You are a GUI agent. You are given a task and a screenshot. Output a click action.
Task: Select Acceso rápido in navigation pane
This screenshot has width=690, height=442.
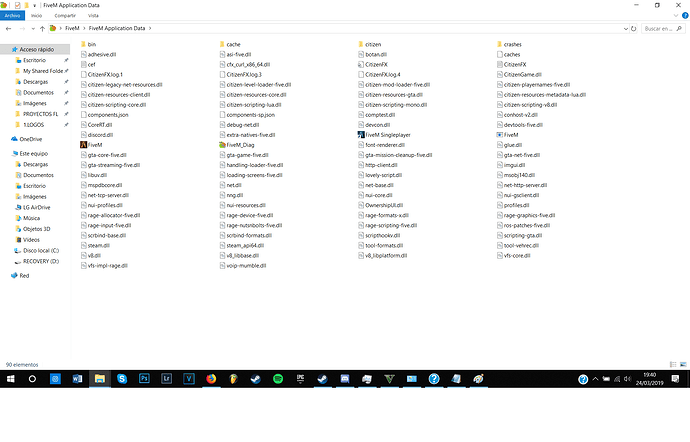pyautogui.click(x=35, y=49)
